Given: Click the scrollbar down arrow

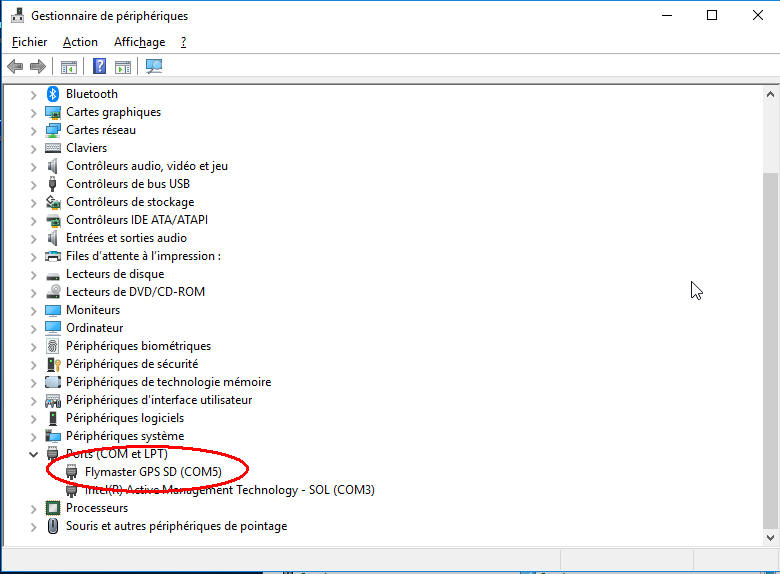Looking at the screenshot, I should (770, 537).
